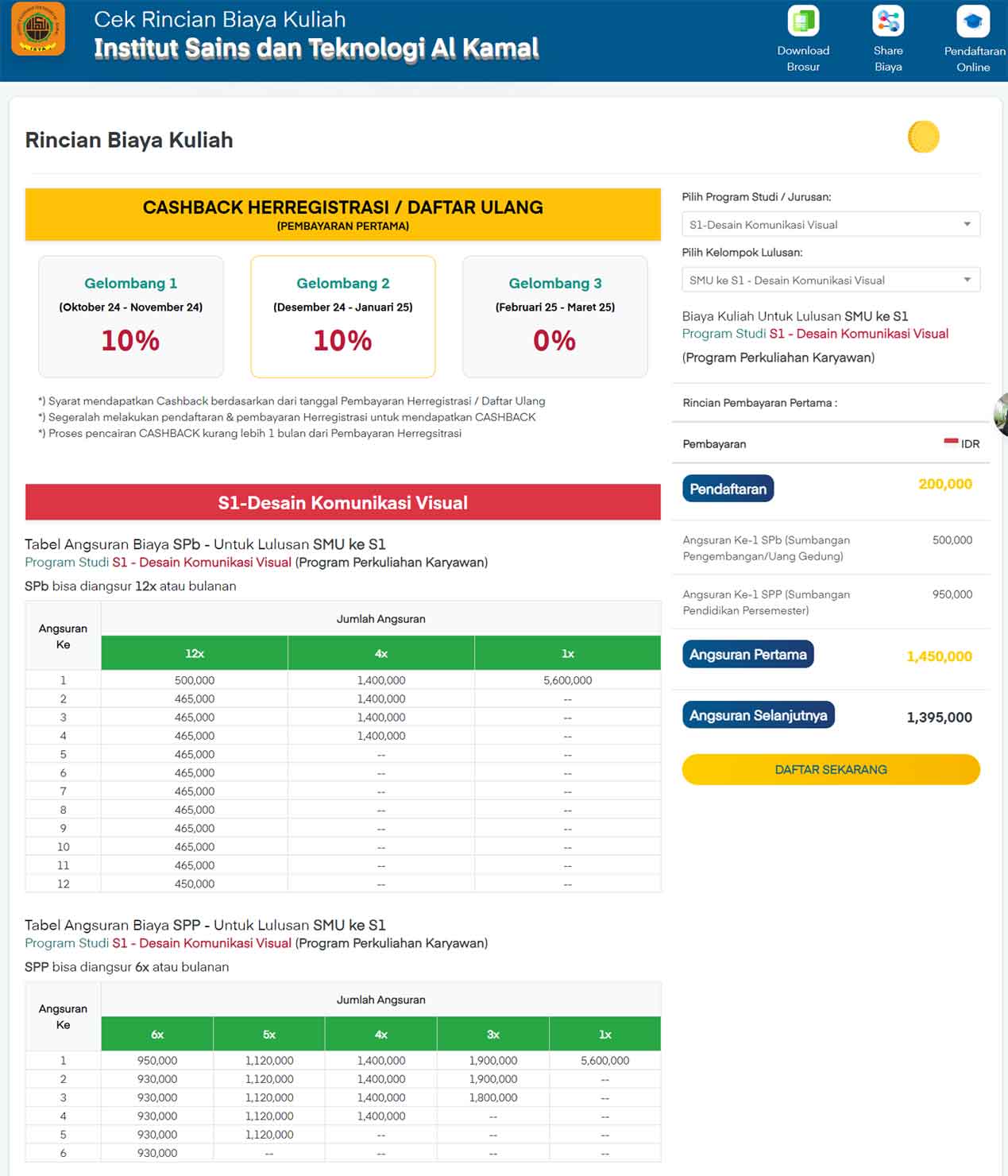Open the Pilih Program Studi dropdown
The width and height of the screenshot is (1008, 1176).
(831, 224)
